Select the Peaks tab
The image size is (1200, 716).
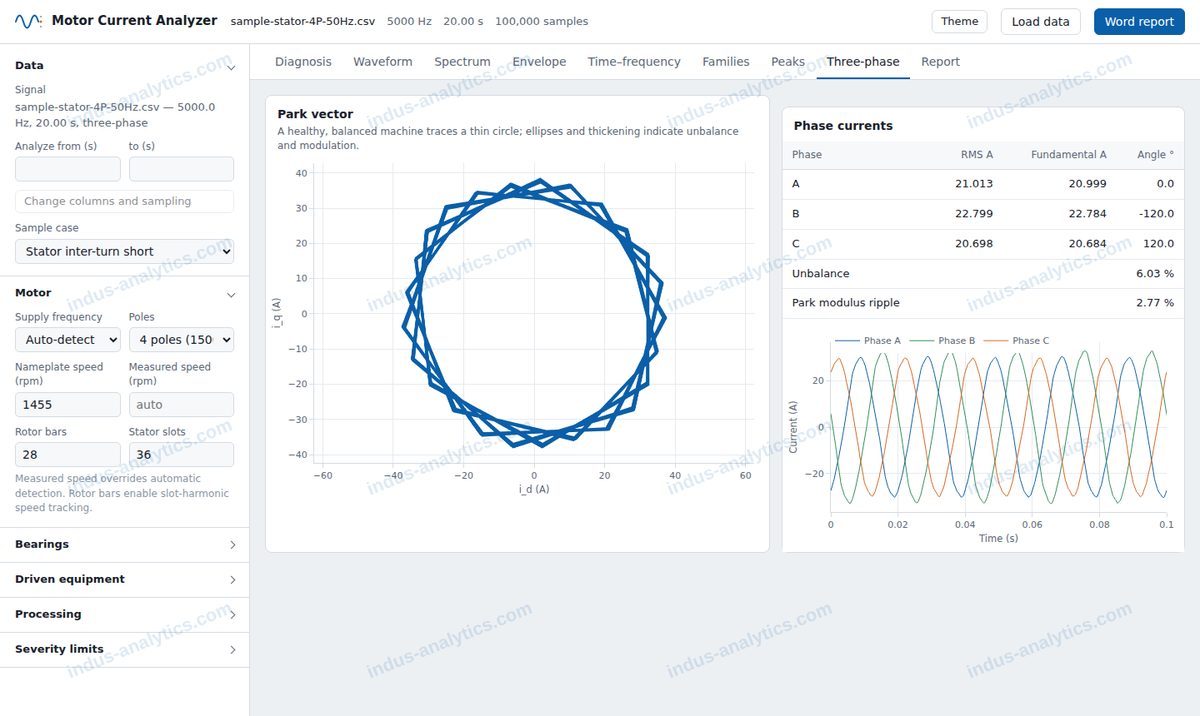coord(788,62)
